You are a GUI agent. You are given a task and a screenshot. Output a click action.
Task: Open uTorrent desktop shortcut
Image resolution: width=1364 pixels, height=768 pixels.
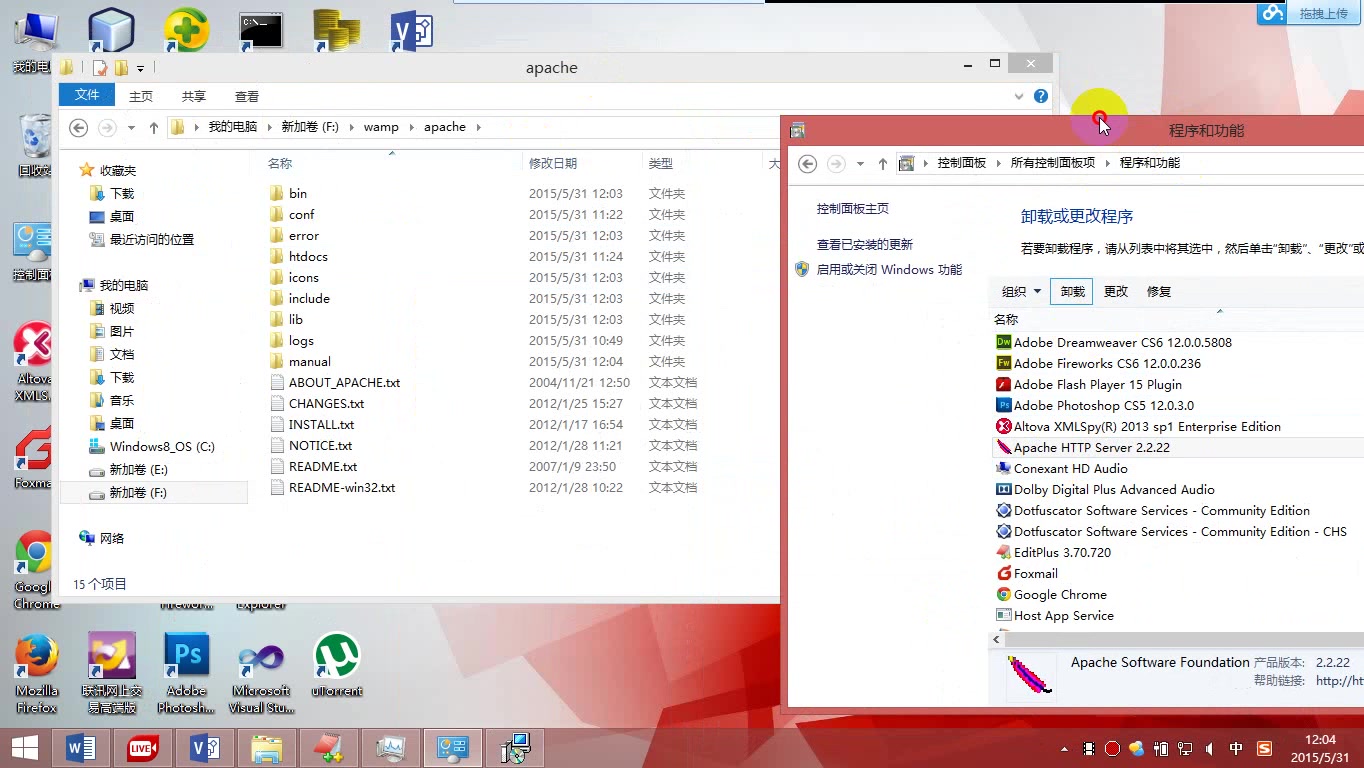pos(337,664)
